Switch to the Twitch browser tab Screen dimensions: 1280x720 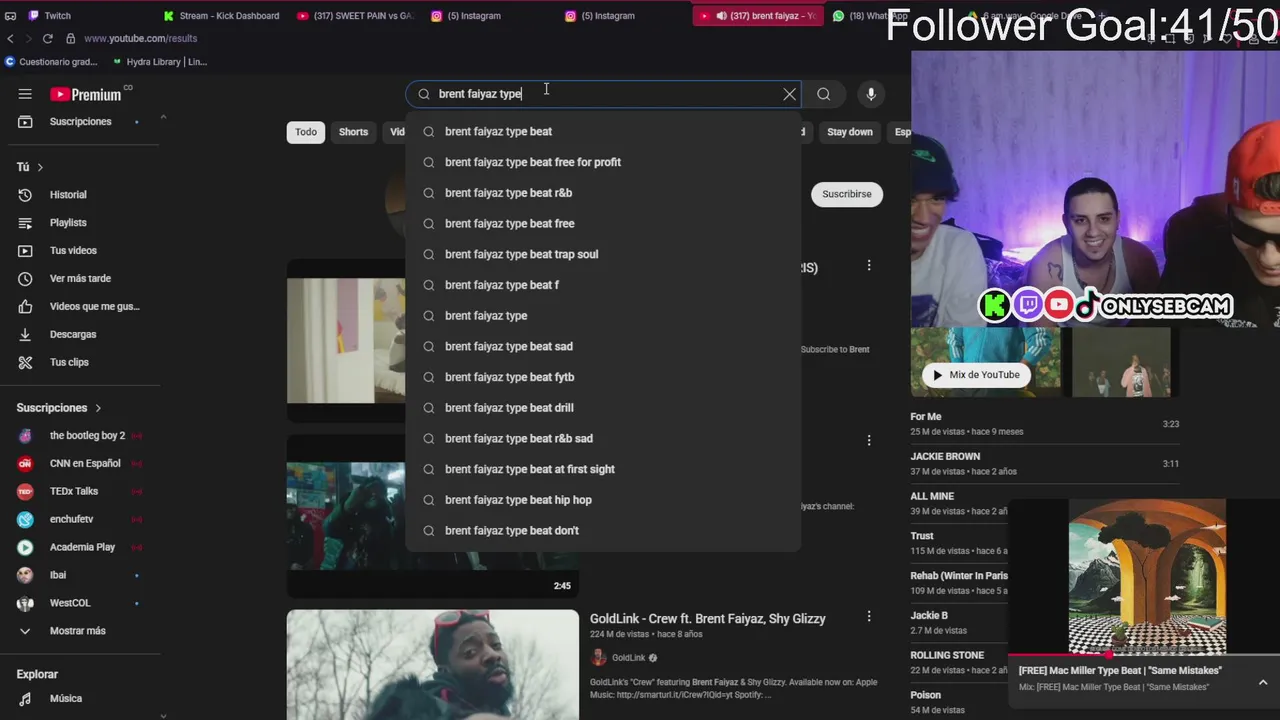click(x=58, y=16)
